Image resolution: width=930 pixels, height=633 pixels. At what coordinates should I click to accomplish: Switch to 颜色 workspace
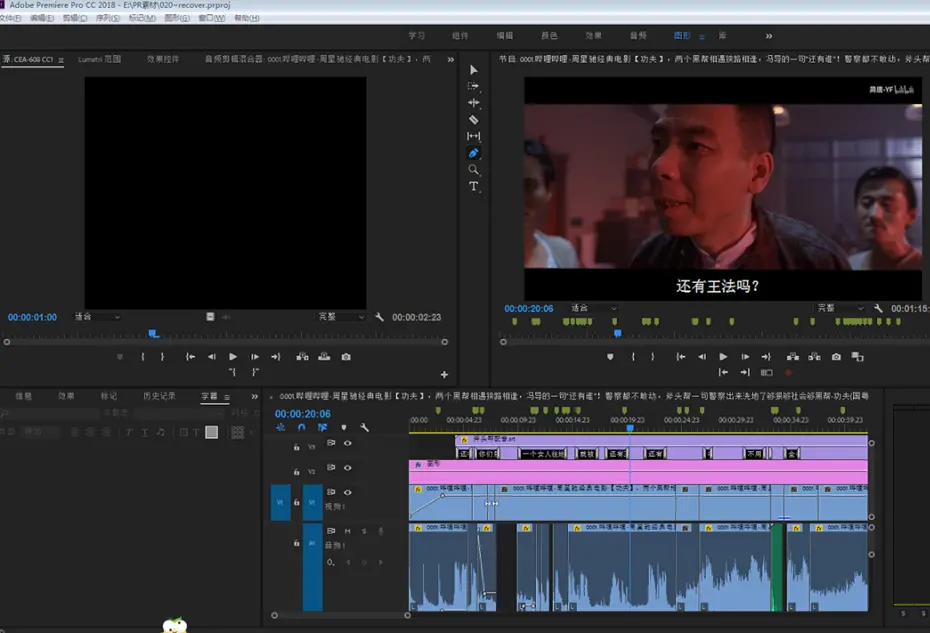coord(549,36)
